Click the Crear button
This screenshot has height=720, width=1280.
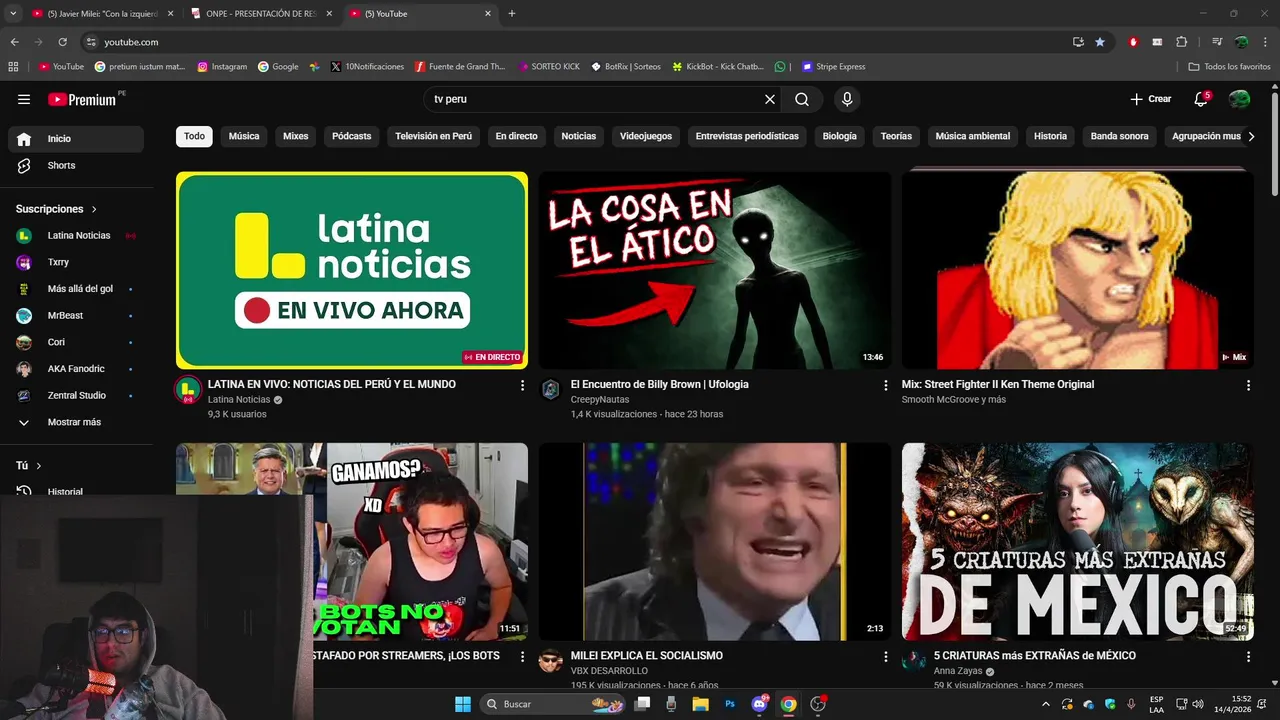tap(1151, 99)
